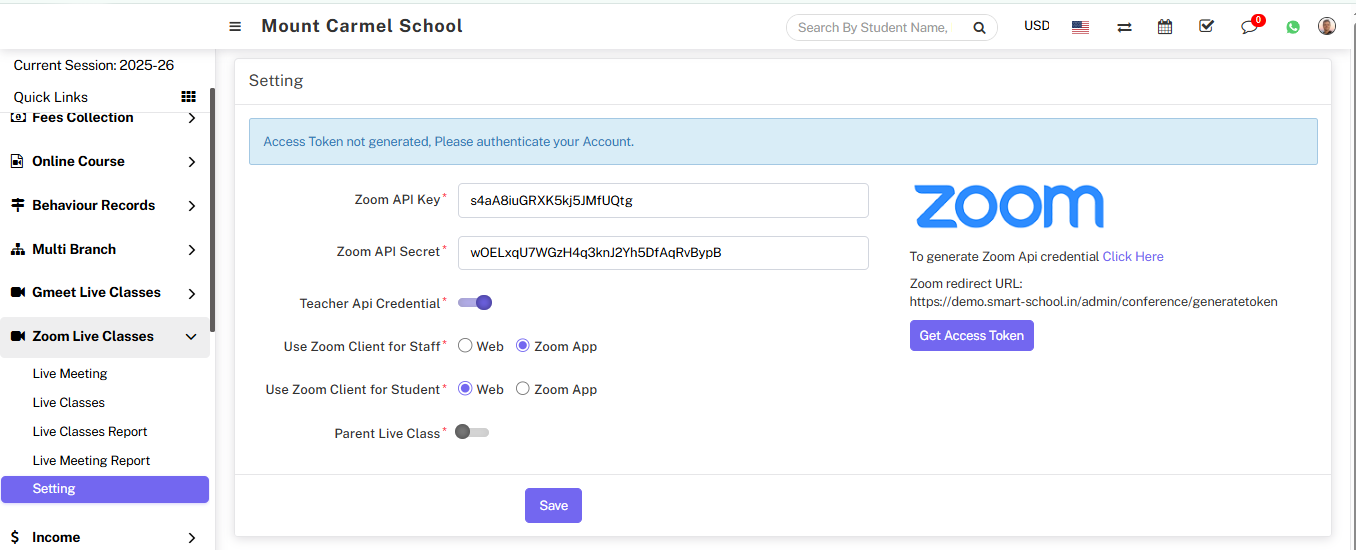Open the calendar icon in header
1356x550 pixels.
(1165, 27)
